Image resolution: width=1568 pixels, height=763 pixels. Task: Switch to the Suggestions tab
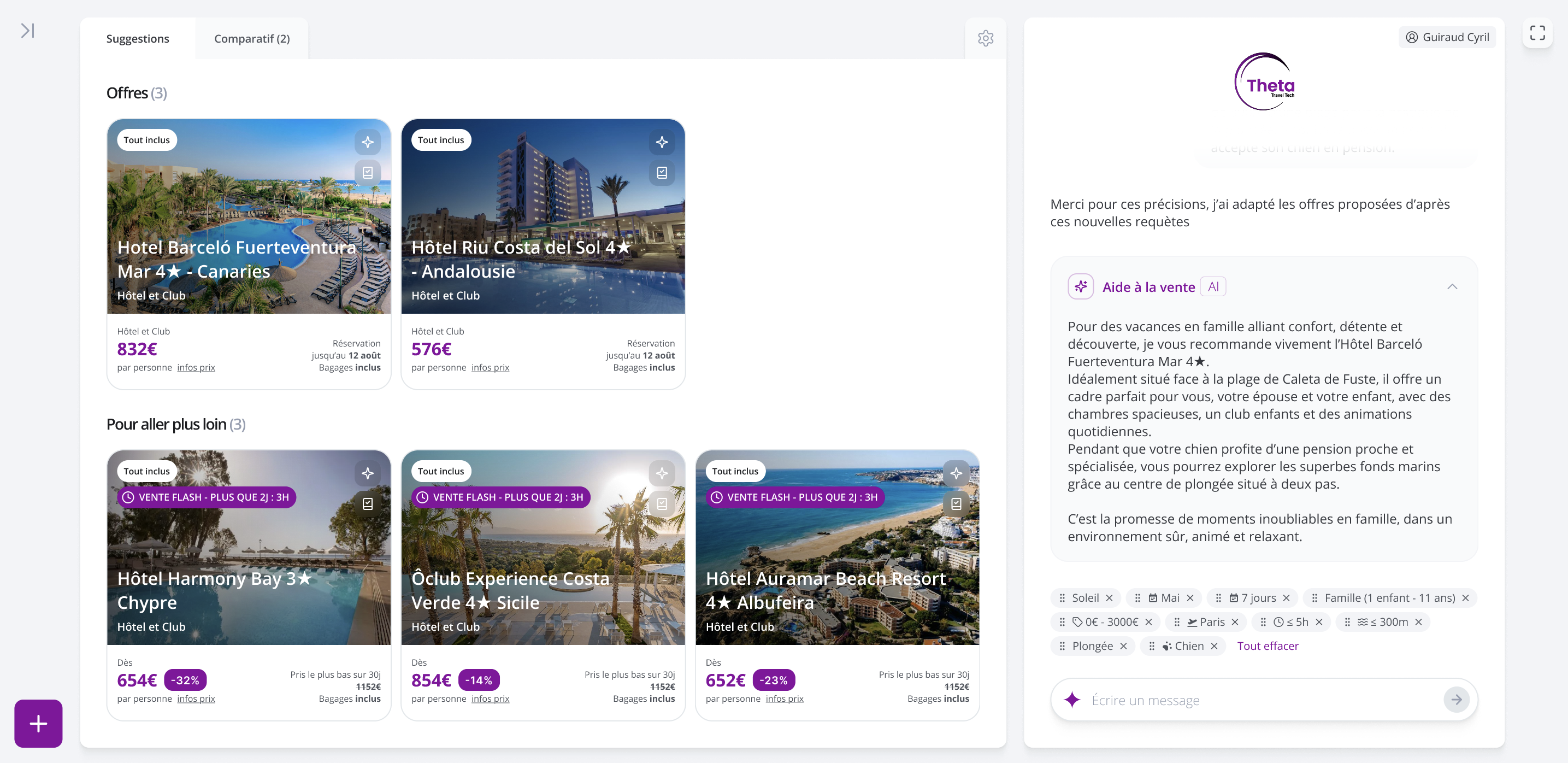pos(138,38)
